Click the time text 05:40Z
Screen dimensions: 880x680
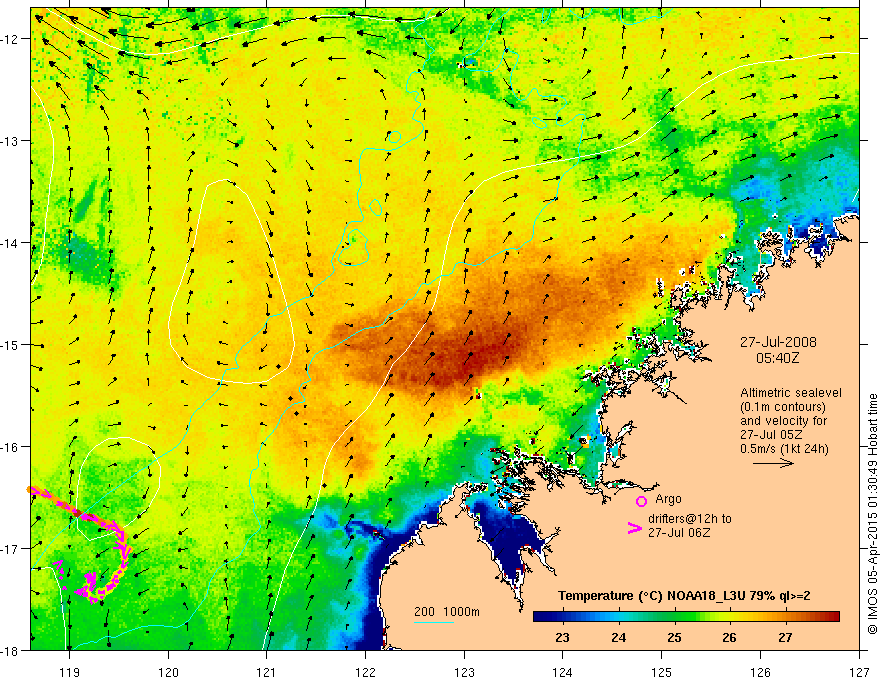pyautogui.click(x=777, y=358)
